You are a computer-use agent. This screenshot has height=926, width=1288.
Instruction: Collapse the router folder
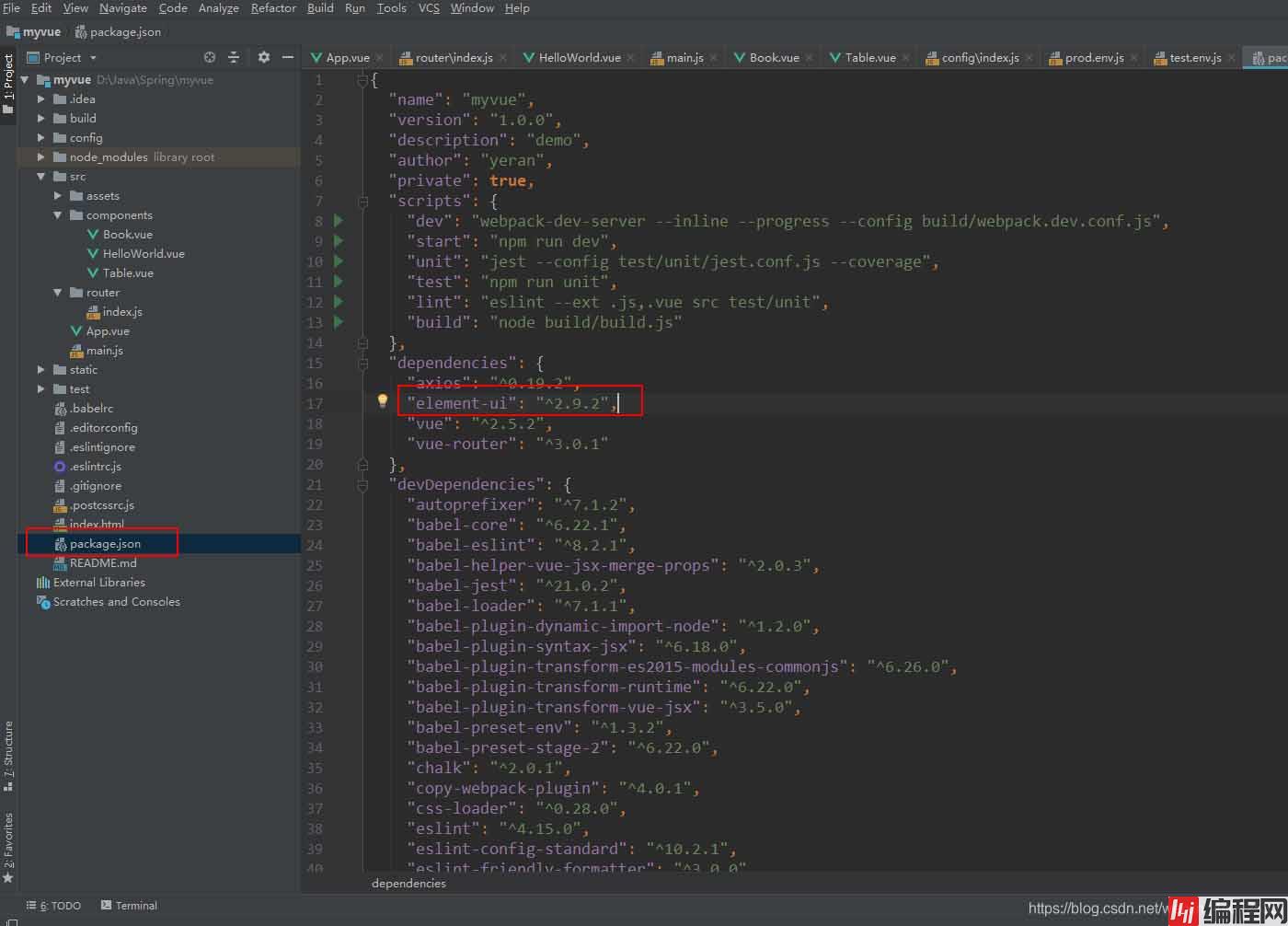[x=57, y=292]
